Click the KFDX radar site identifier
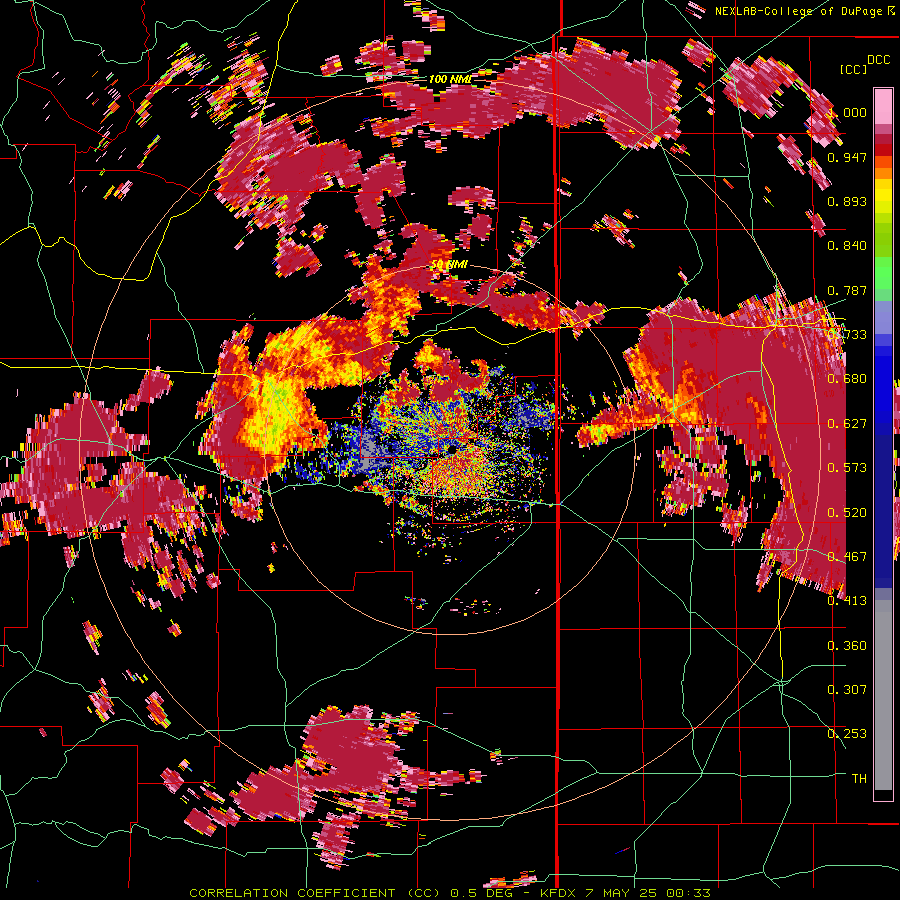Screen dimensions: 900x900 559,893
